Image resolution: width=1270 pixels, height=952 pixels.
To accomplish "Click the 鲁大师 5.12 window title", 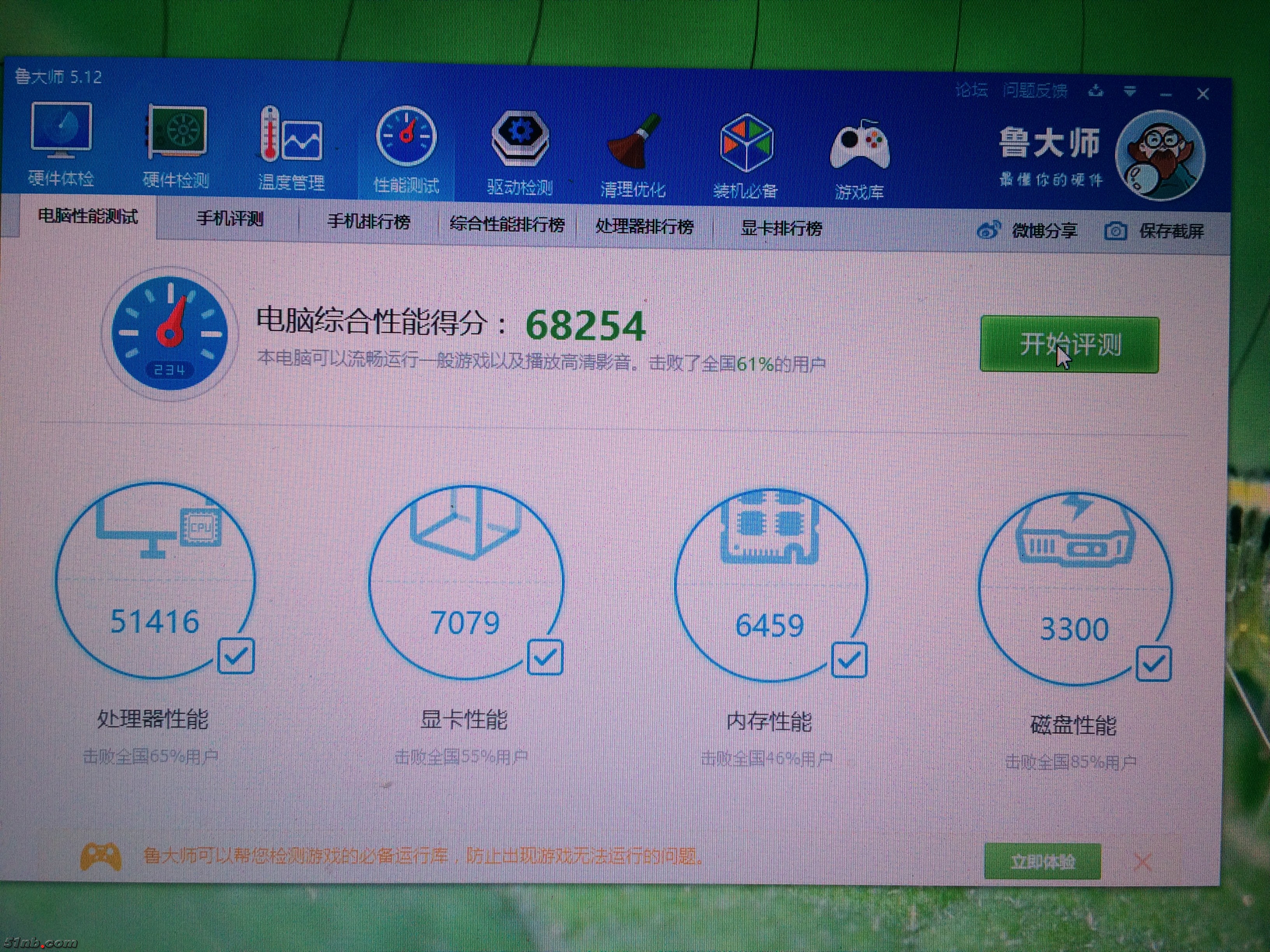I will (x=58, y=76).
